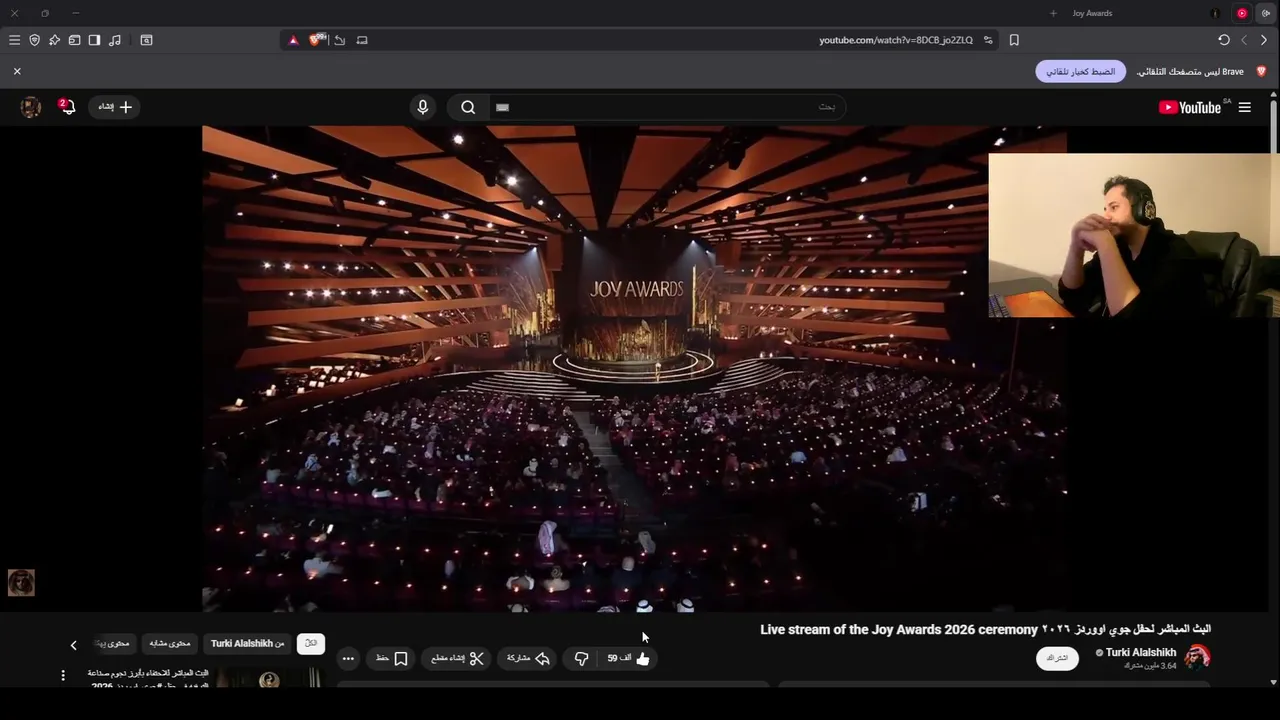The width and height of the screenshot is (1280, 720).
Task: Click the red YouTube Music icon near tabs
Action: coord(1242,13)
